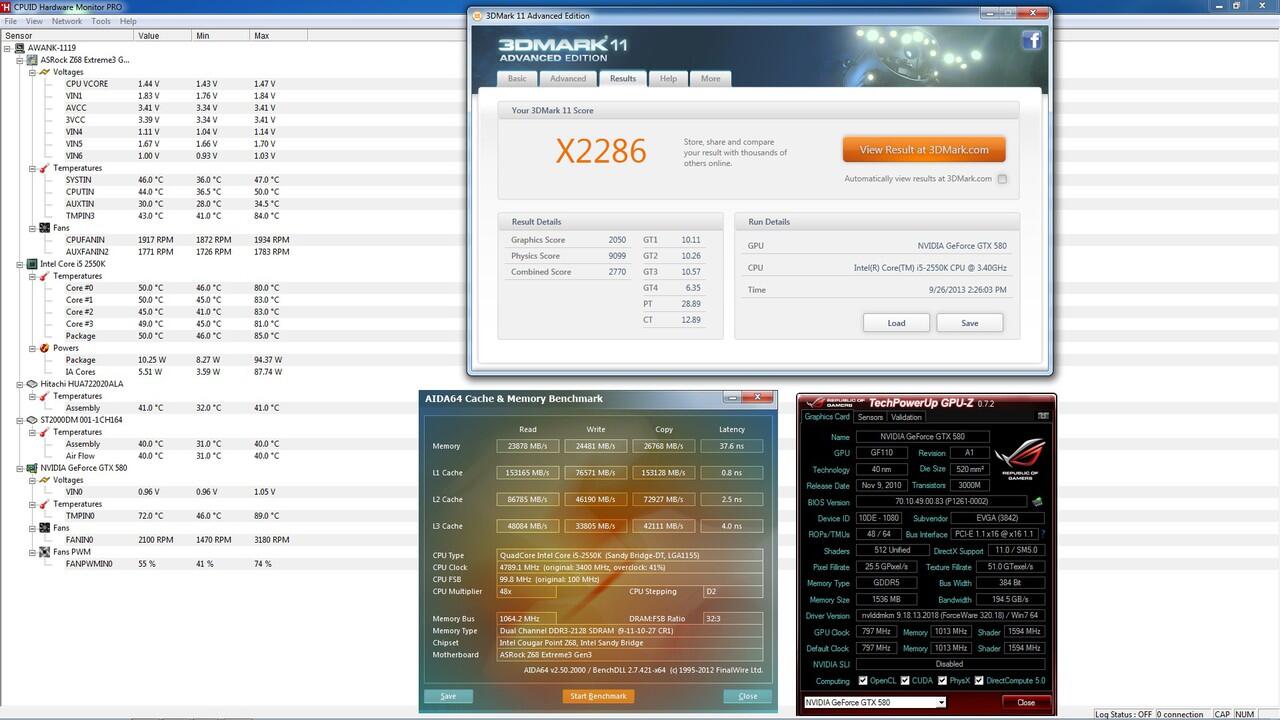The width and height of the screenshot is (1280, 720).
Task: Collapse the Powers node under Intel Core i5
Action: tap(32, 348)
